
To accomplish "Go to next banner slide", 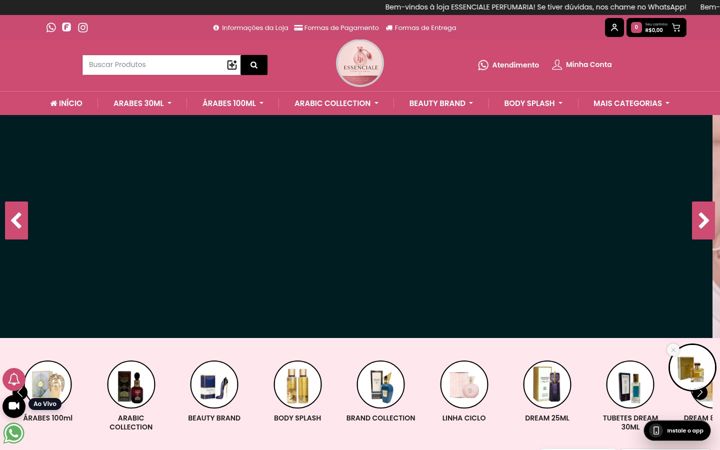I will click(x=703, y=220).
